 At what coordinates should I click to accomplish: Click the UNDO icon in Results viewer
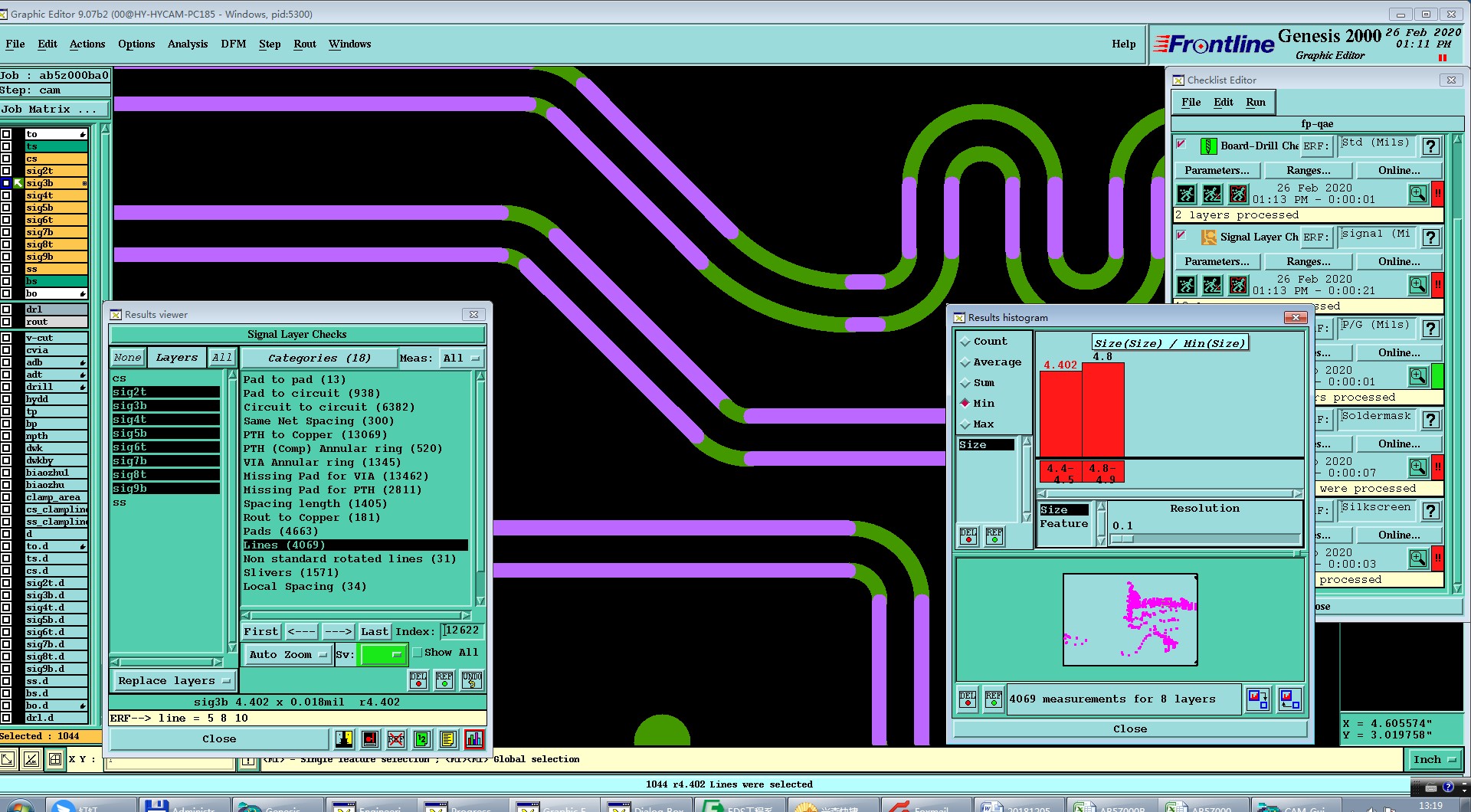click(472, 680)
